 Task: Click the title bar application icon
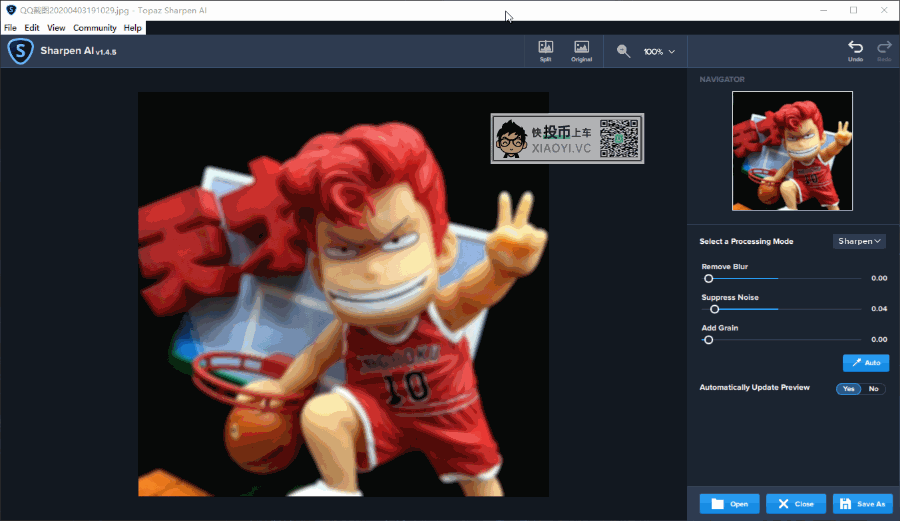pos(11,10)
